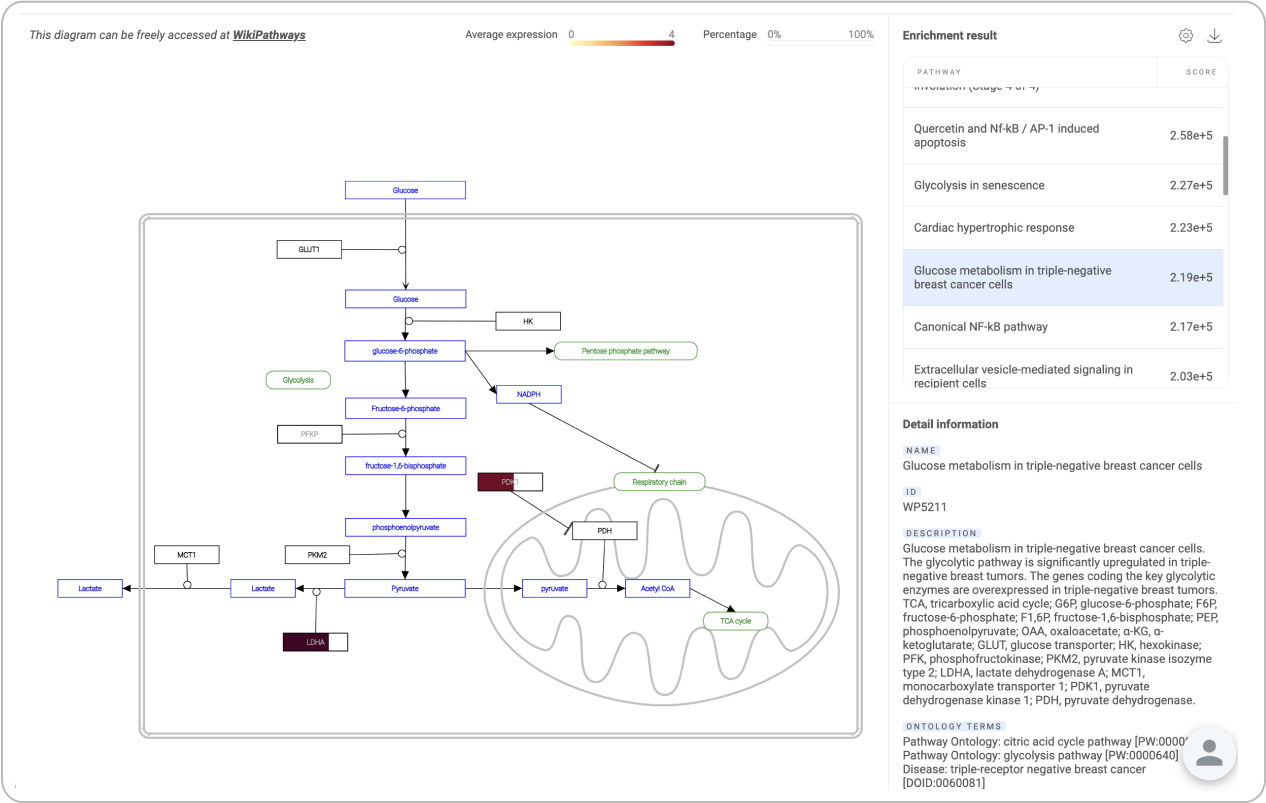Click the LDHA gene node
The height and width of the screenshot is (803, 1266).
point(315,642)
